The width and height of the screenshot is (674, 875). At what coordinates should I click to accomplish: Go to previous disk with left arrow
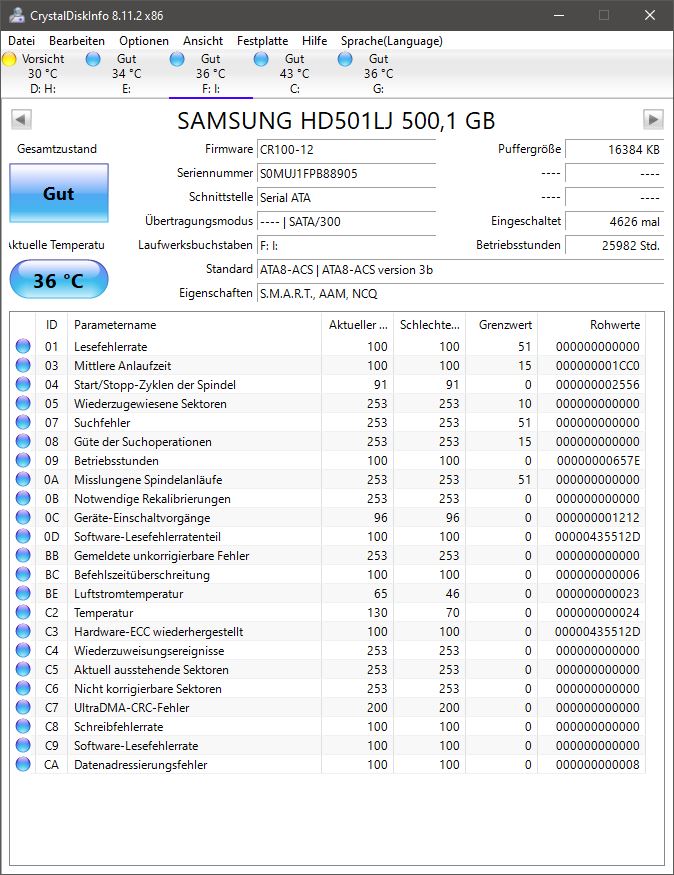21,119
